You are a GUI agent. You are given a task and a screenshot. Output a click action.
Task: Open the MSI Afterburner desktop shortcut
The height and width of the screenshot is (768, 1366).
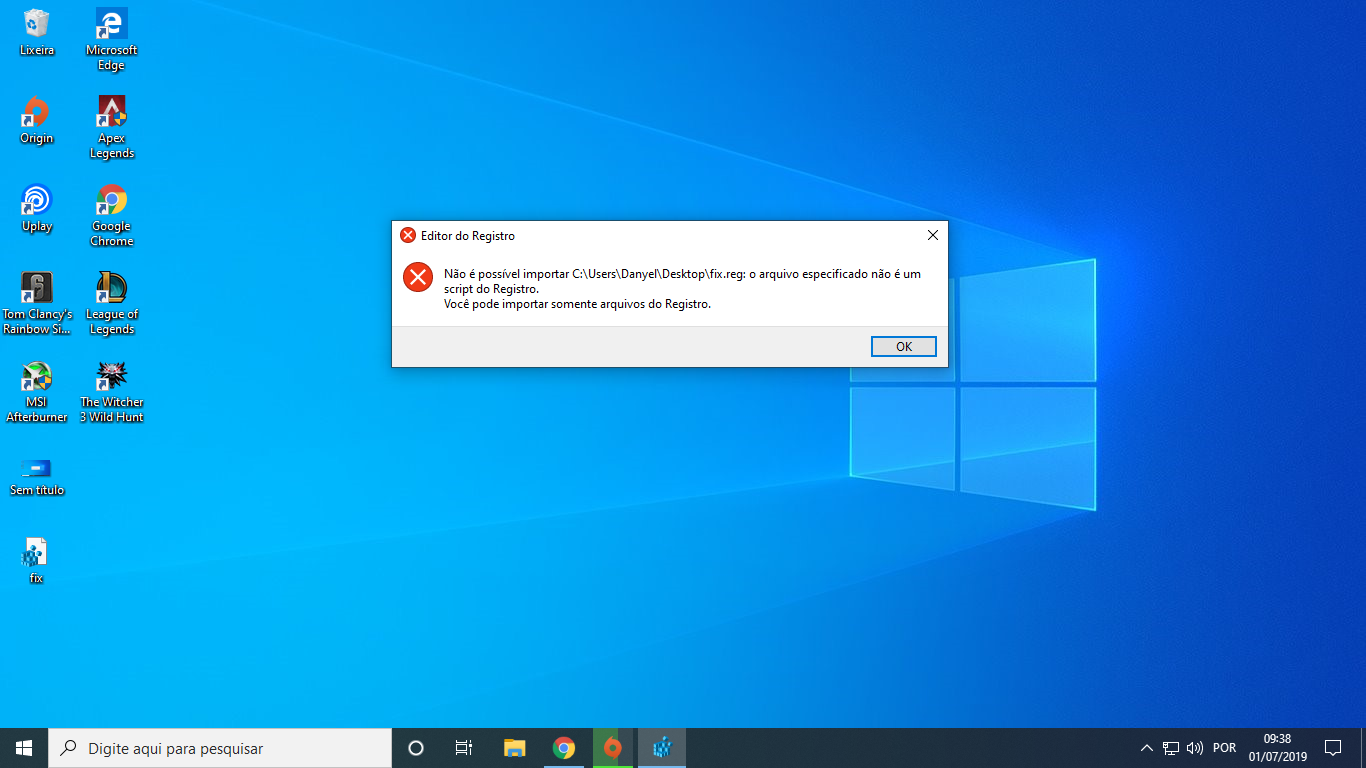[x=37, y=391]
